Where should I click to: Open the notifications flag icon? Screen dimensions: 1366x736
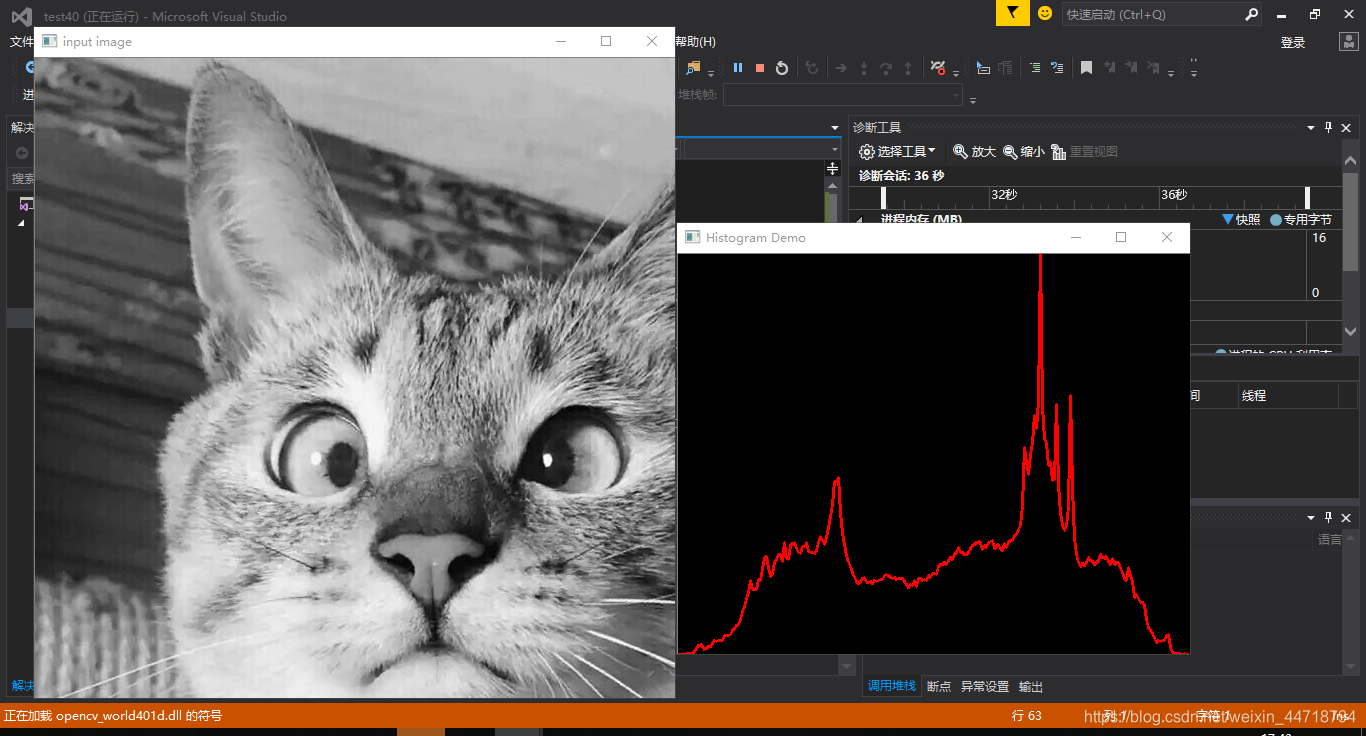coord(1012,13)
